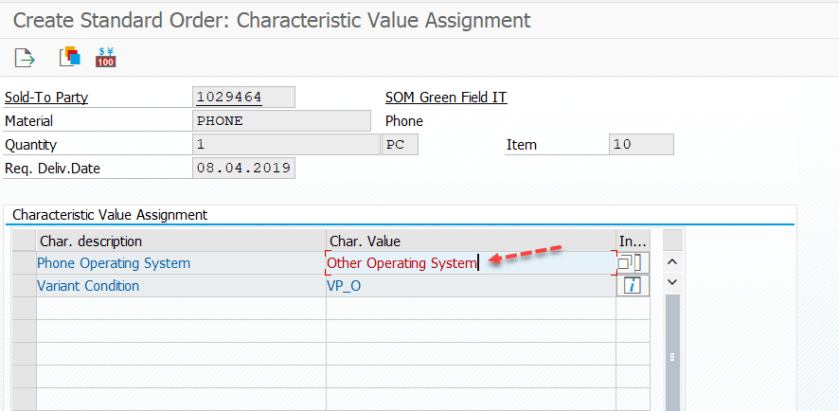Click the Char. description column header
This screenshot has height=411, width=839.
[x=181, y=241]
